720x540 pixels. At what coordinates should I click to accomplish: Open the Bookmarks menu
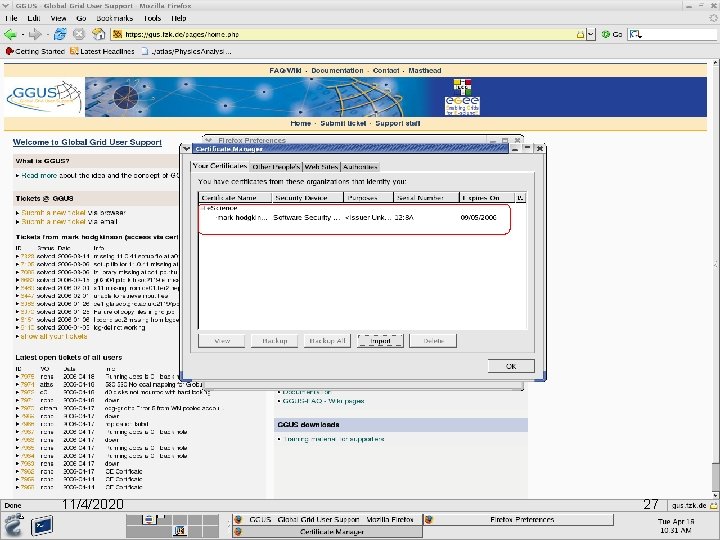pos(114,18)
